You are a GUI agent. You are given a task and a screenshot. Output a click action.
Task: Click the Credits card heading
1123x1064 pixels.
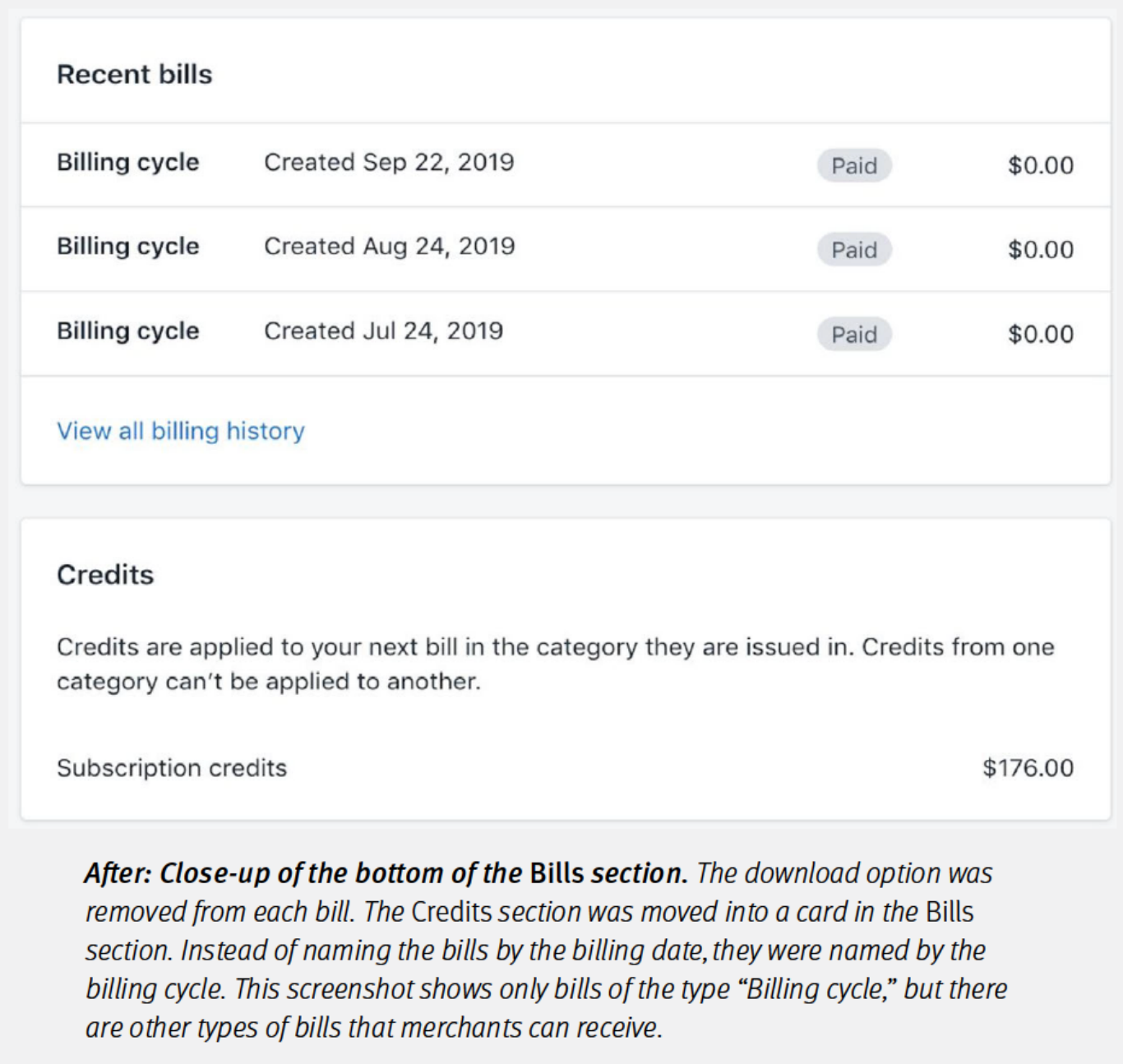105,575
